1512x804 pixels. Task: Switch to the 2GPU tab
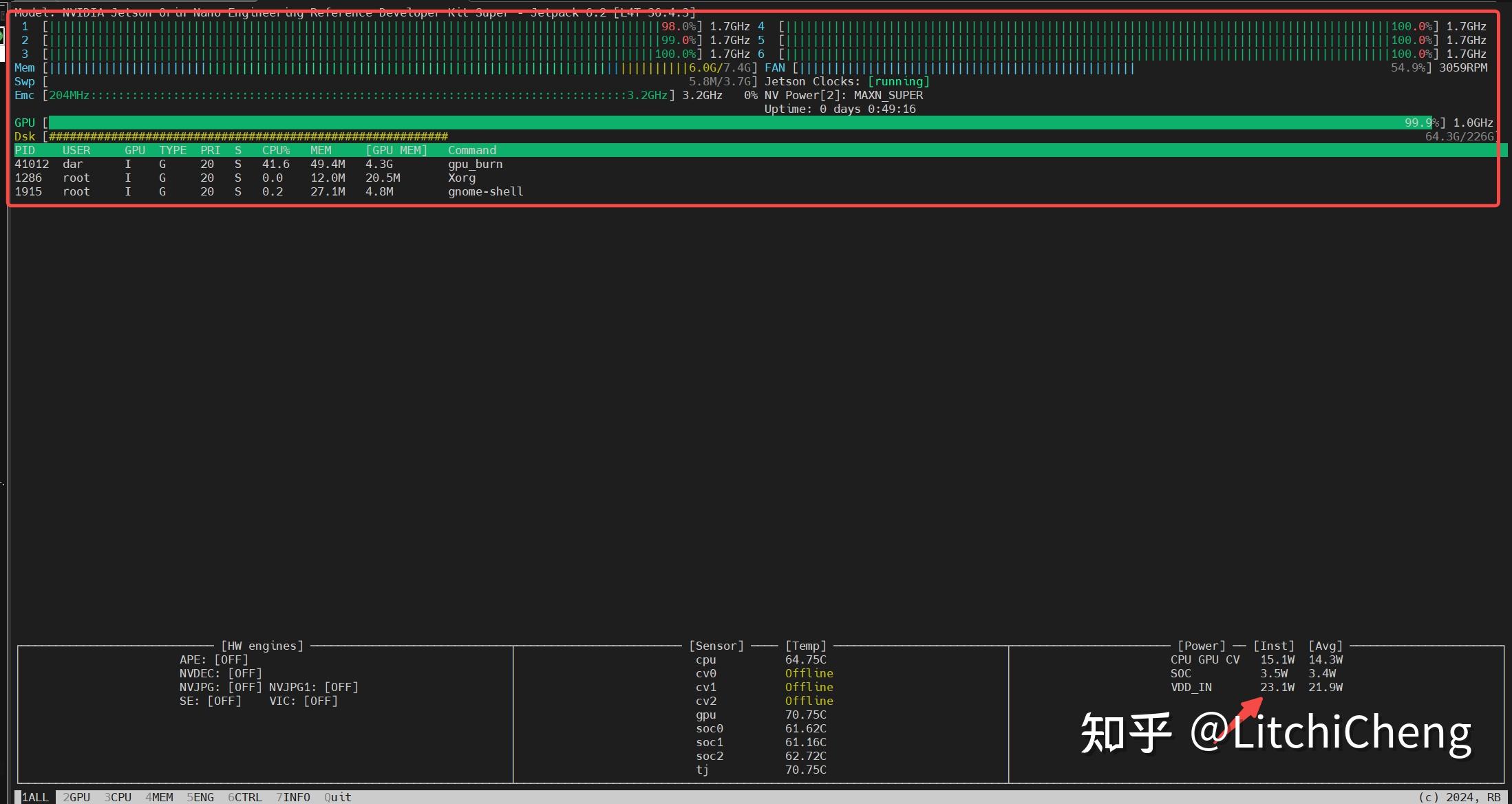pyautogui.click(x=76, y=797)
